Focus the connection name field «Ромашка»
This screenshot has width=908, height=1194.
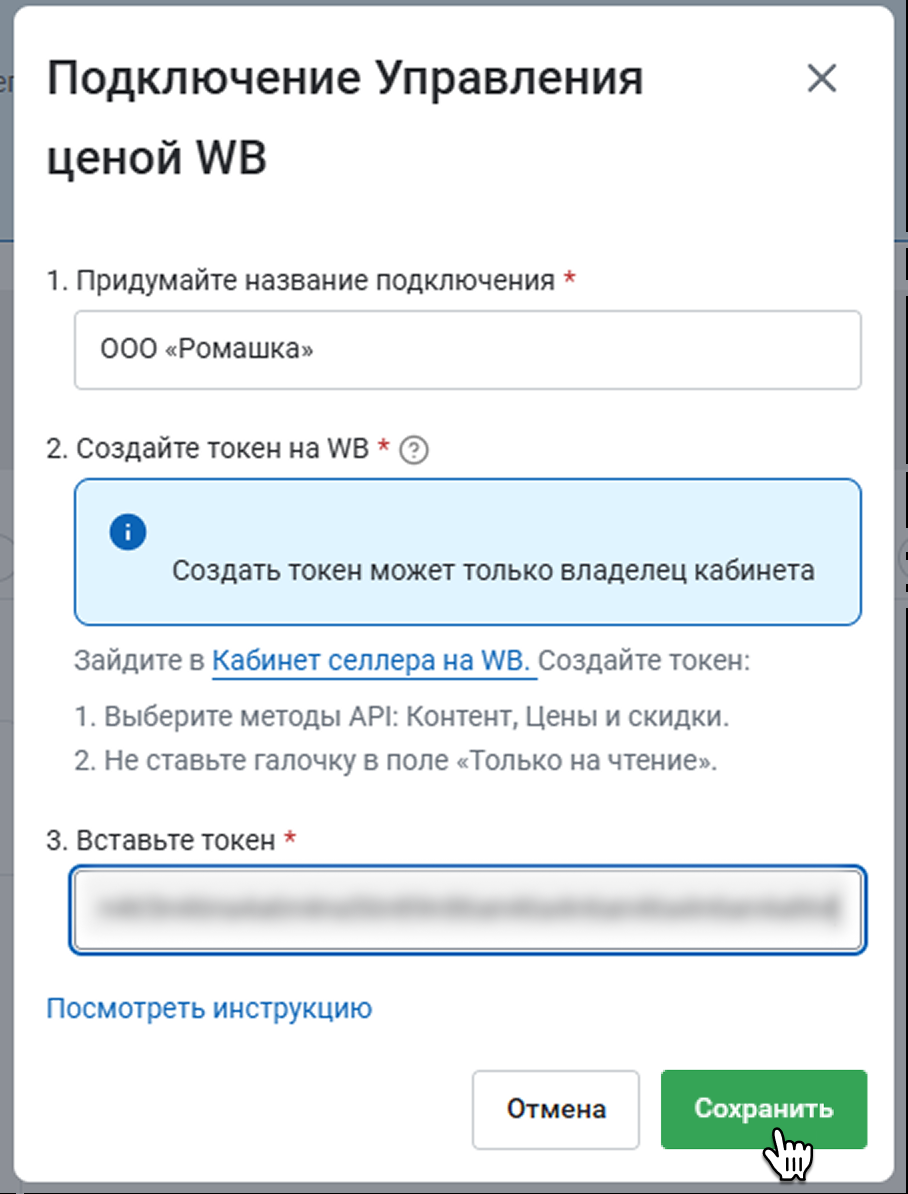click(467, 350)
